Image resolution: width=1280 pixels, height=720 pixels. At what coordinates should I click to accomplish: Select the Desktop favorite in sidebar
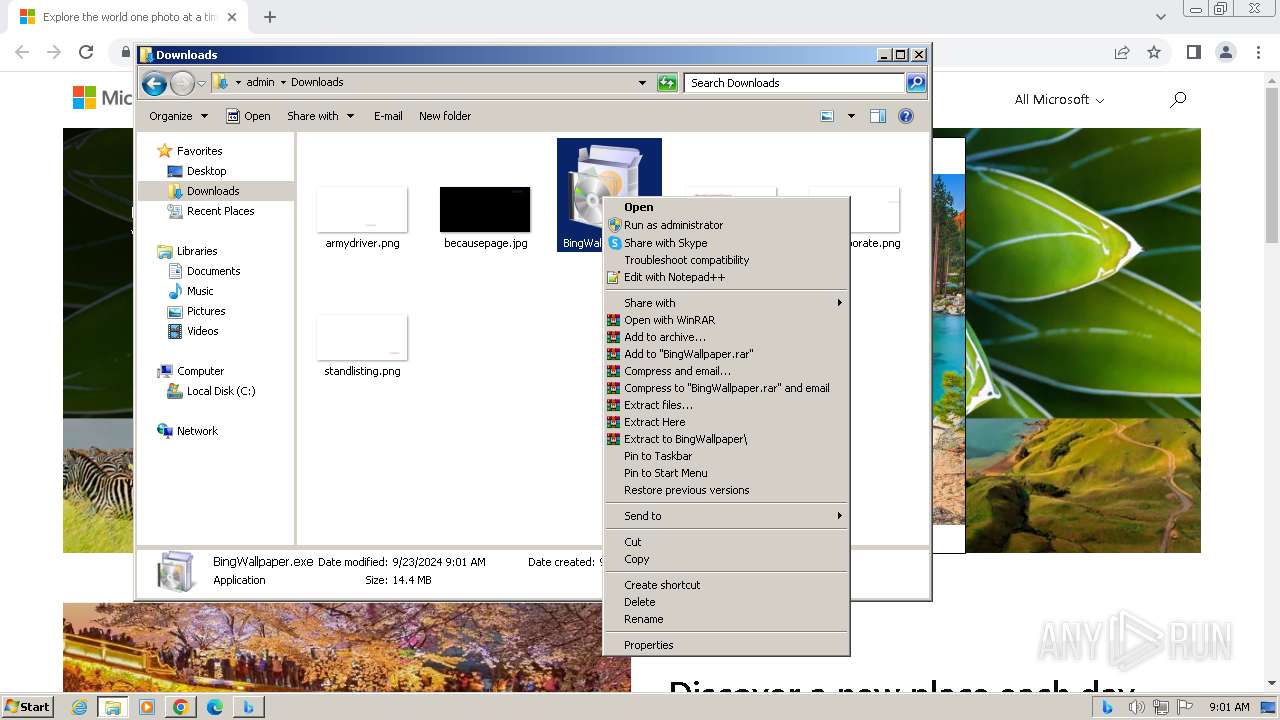(206, 171)
